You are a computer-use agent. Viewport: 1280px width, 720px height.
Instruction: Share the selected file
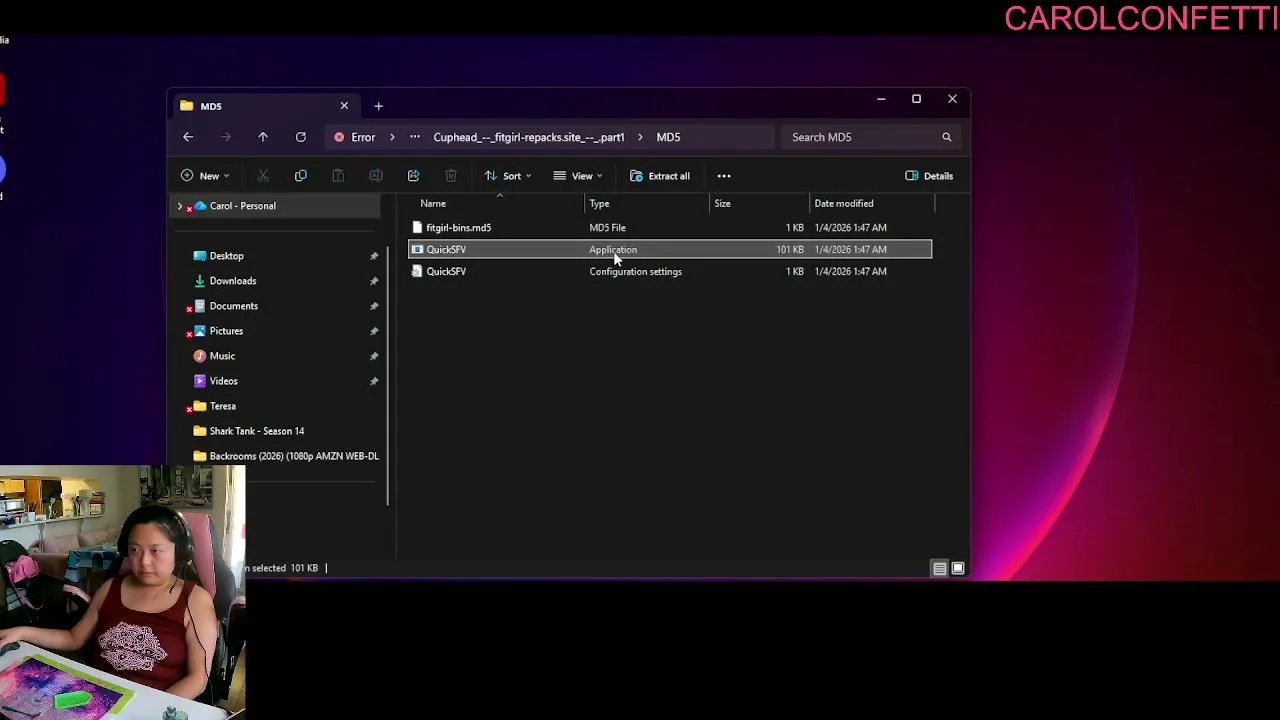click(413, 176)
